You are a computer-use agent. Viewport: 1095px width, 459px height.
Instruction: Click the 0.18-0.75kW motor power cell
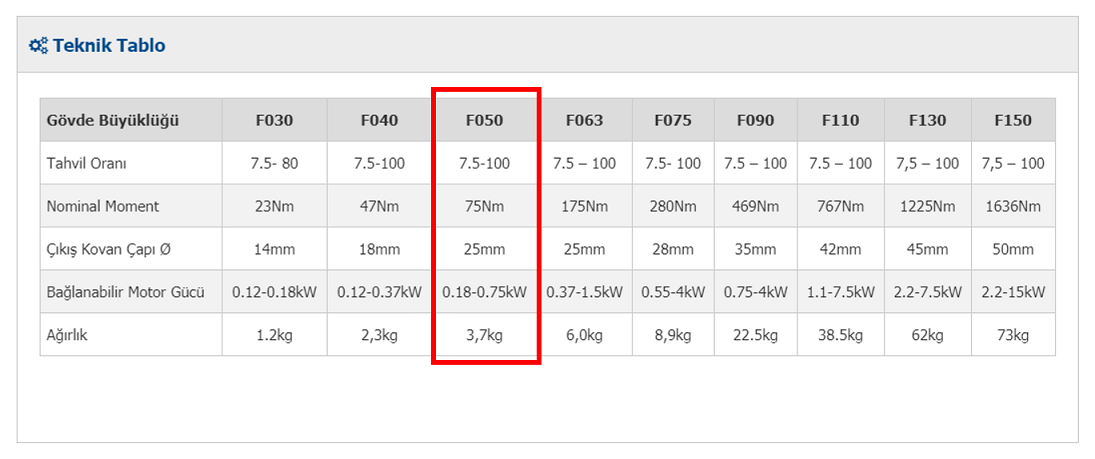485,292
